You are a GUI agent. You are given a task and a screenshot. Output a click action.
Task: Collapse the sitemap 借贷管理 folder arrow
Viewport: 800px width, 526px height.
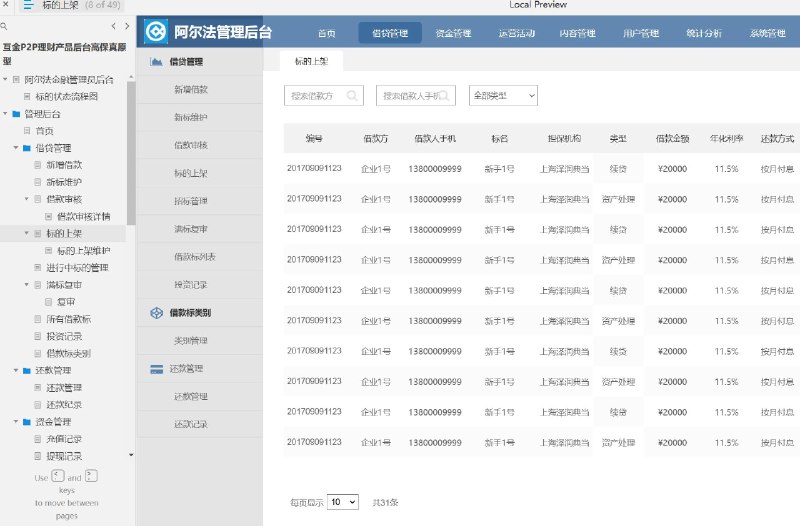[16, 147]
